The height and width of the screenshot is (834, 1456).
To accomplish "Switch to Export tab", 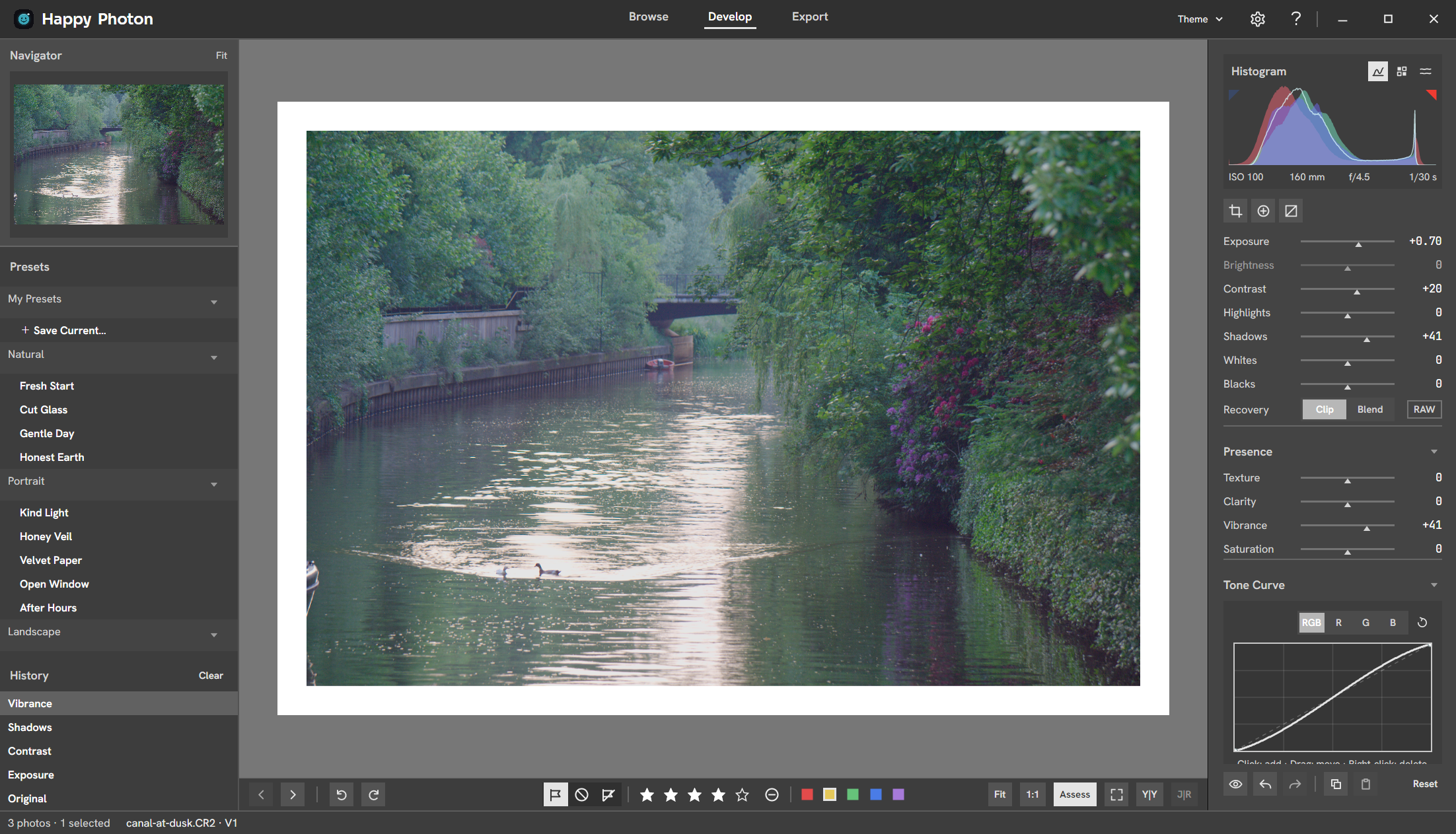I will click(810, 17).
